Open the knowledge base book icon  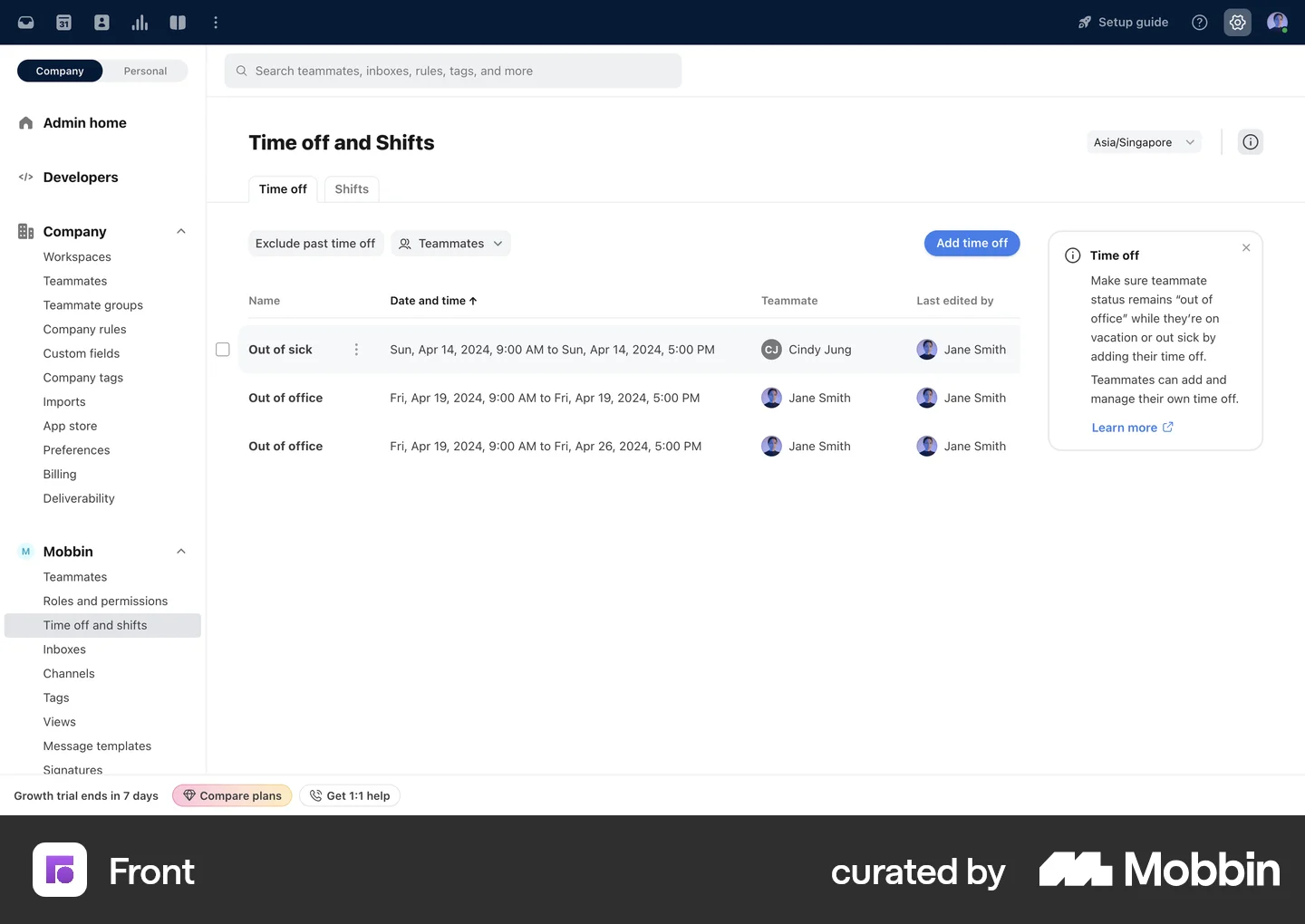pos(178,23)
